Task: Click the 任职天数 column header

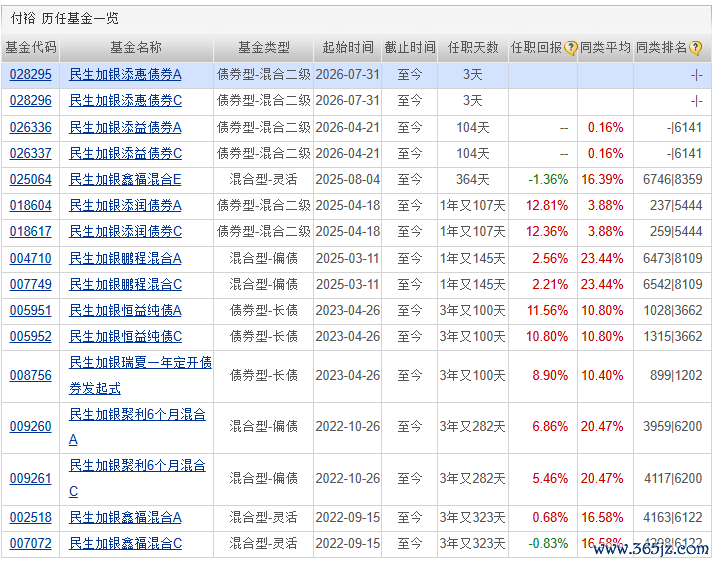Action: point(473,47)
